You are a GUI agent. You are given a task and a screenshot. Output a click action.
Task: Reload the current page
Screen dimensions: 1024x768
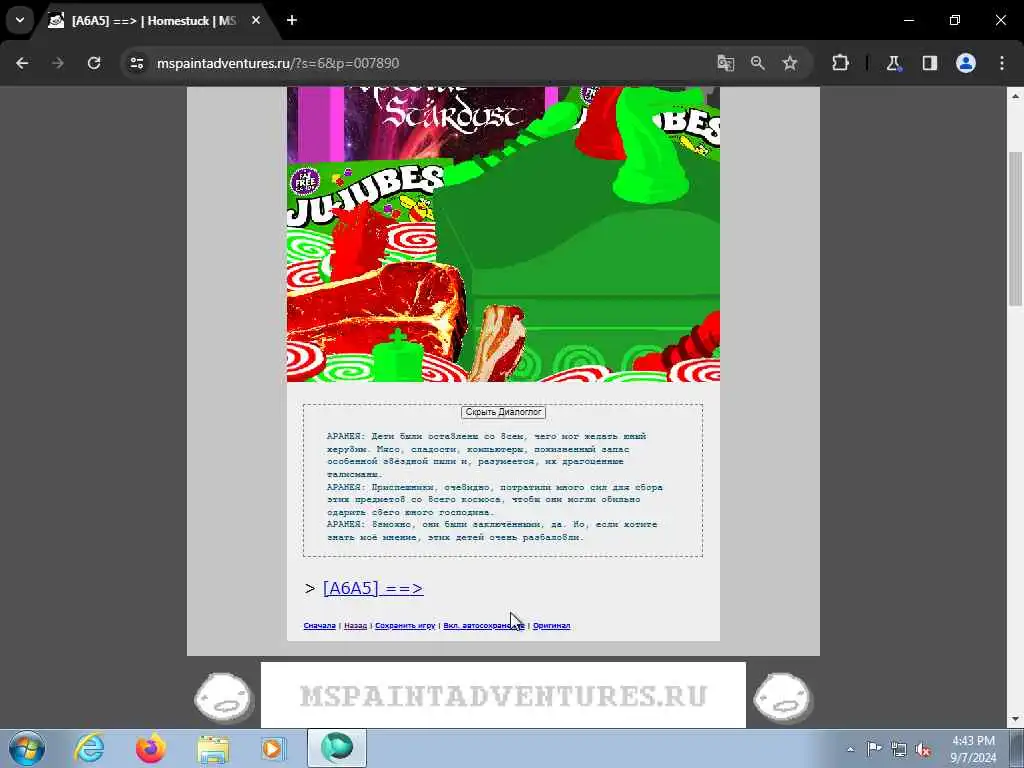point(94,63)
